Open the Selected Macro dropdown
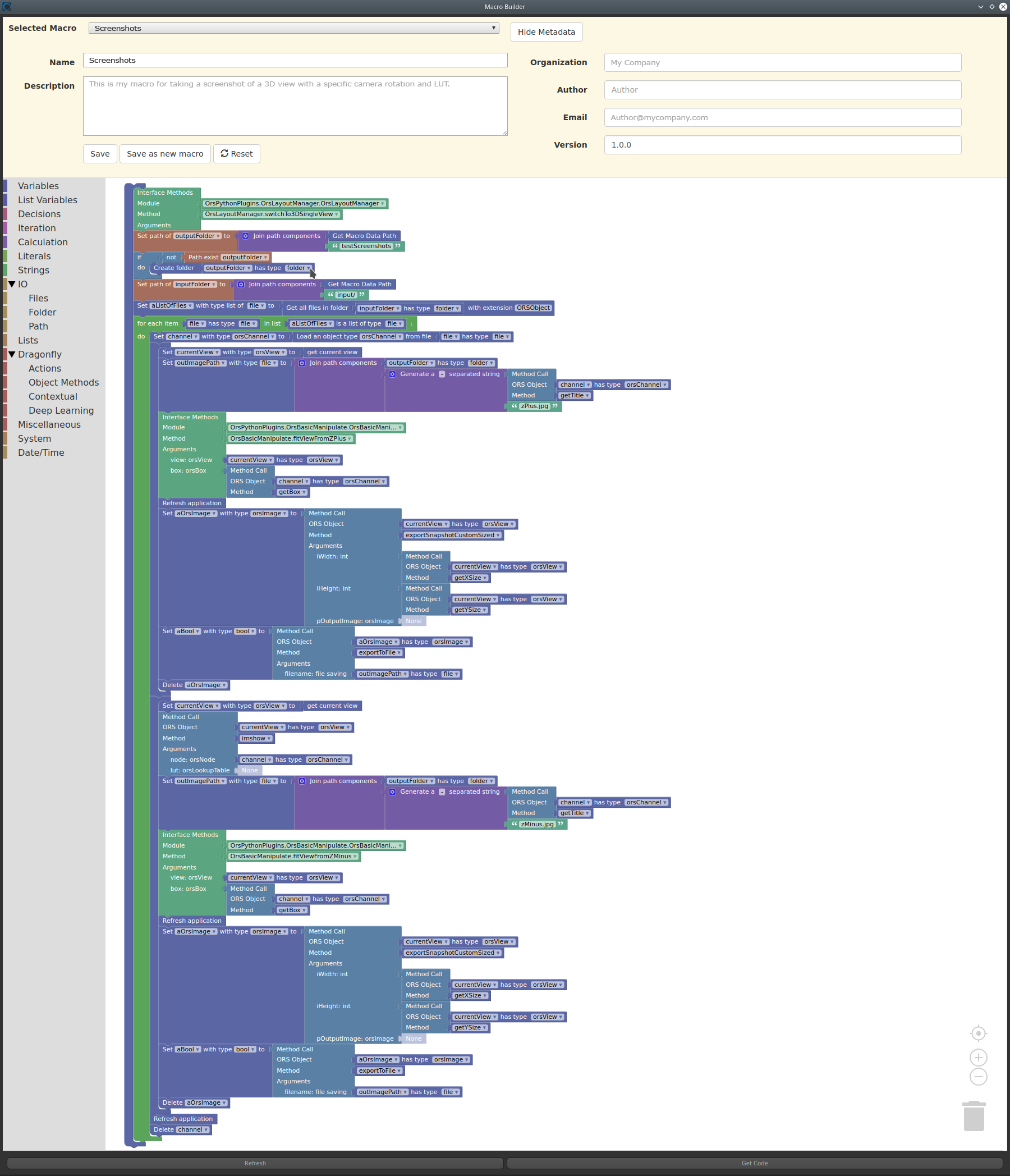Screen dimensions: 1010x1176 (x=293, y=28)
